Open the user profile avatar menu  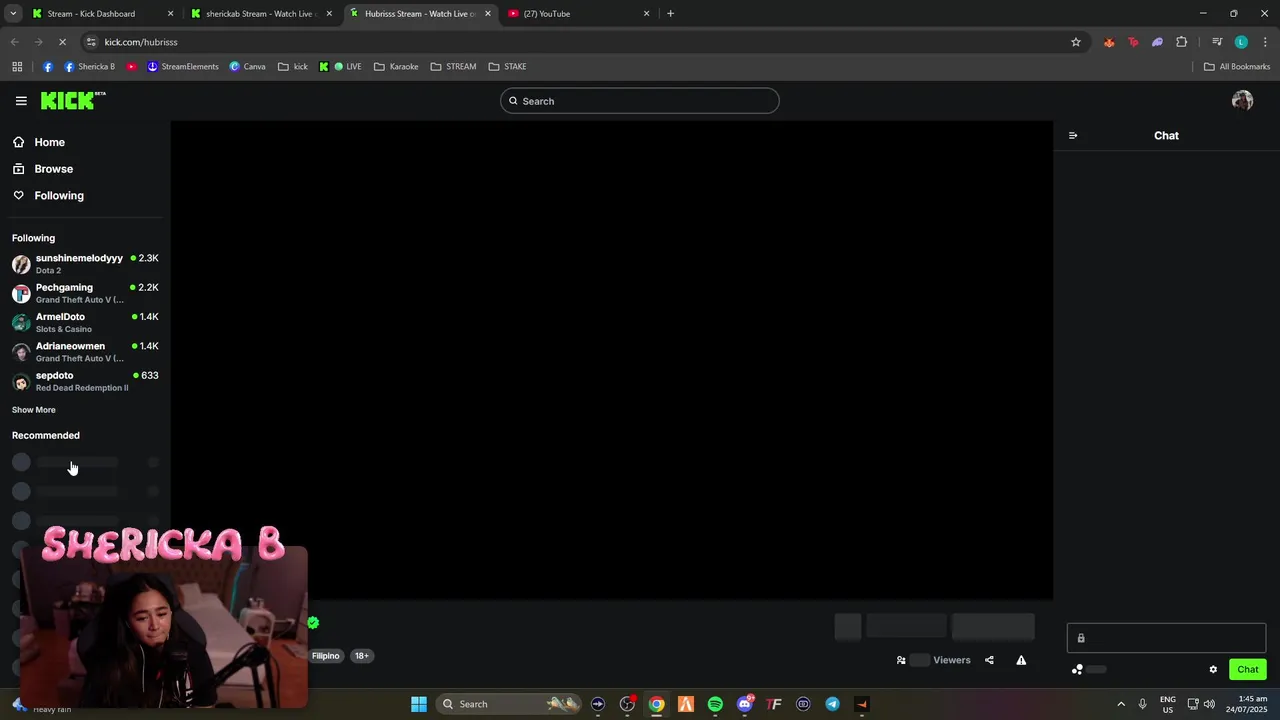pos(1243,101)
